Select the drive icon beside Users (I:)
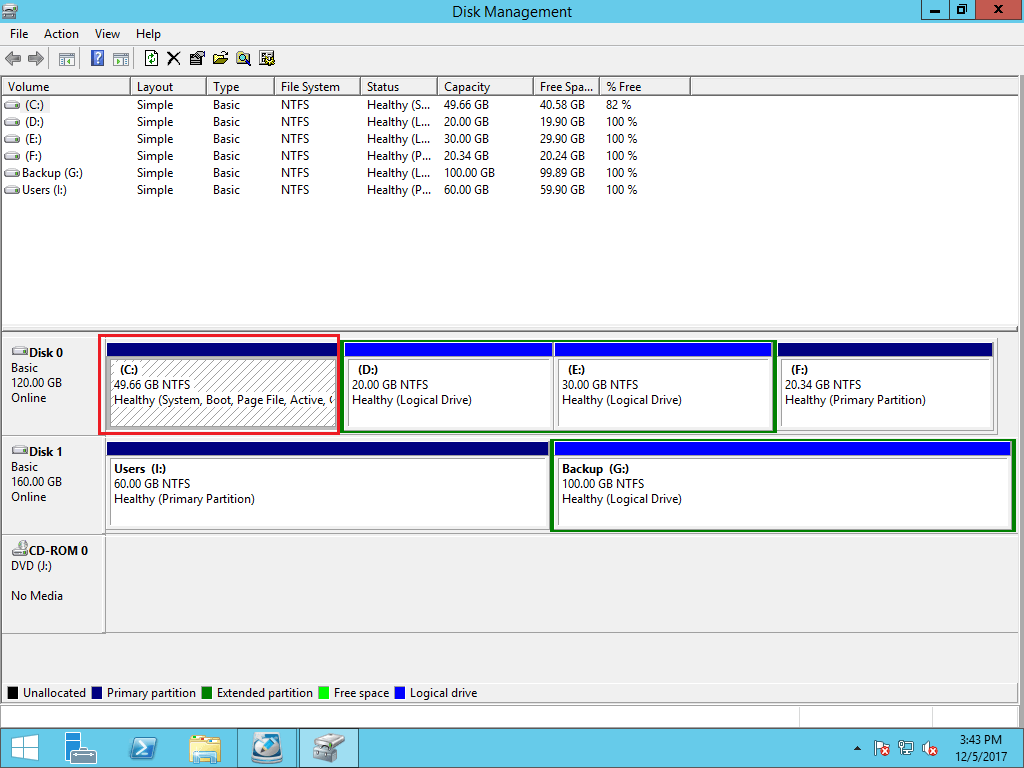The height and width of the screenshot is (768, 1024). point(12,190)
